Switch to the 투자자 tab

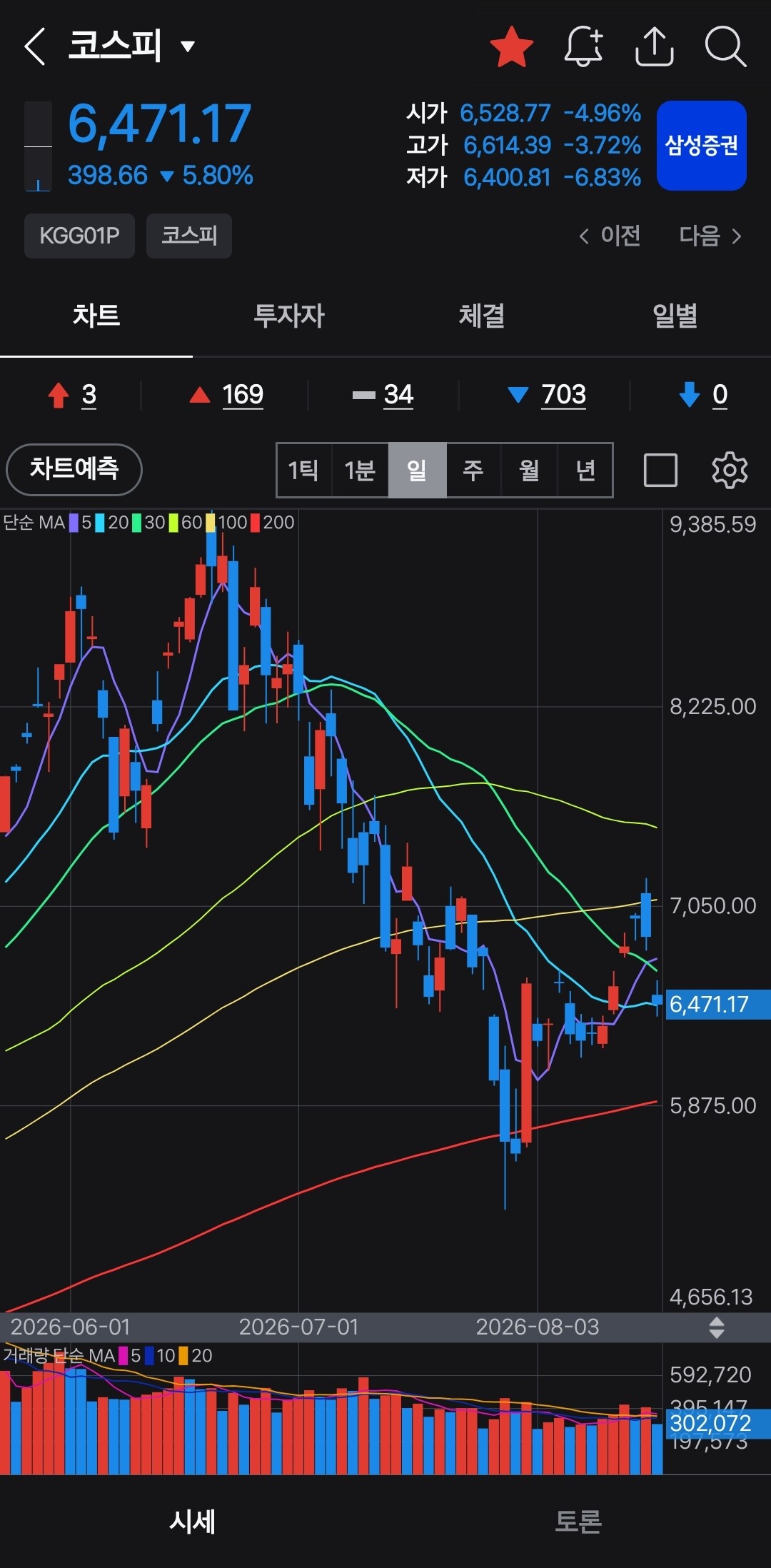click(289, 315)
